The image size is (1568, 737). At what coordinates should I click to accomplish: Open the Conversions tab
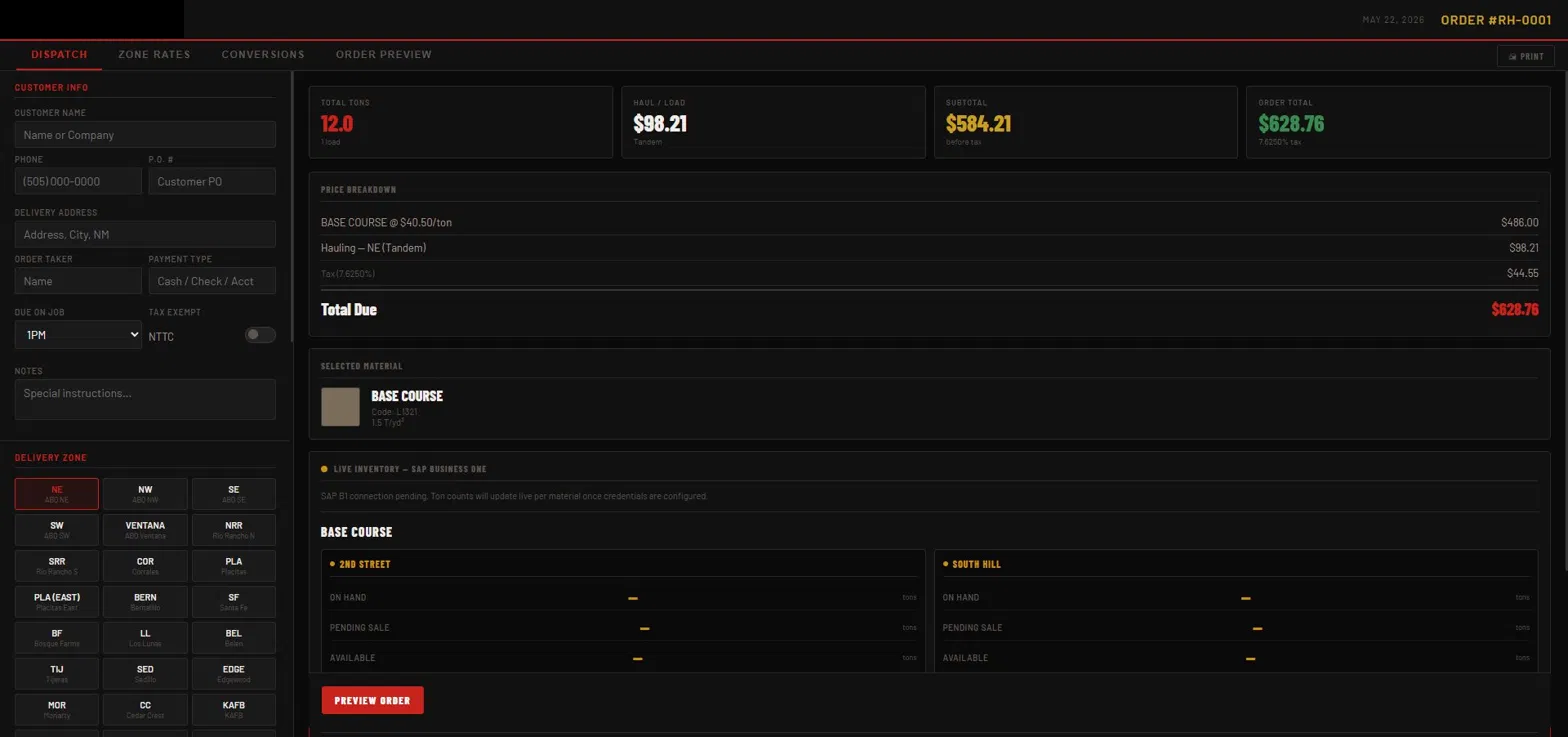[x=263, y=54]
